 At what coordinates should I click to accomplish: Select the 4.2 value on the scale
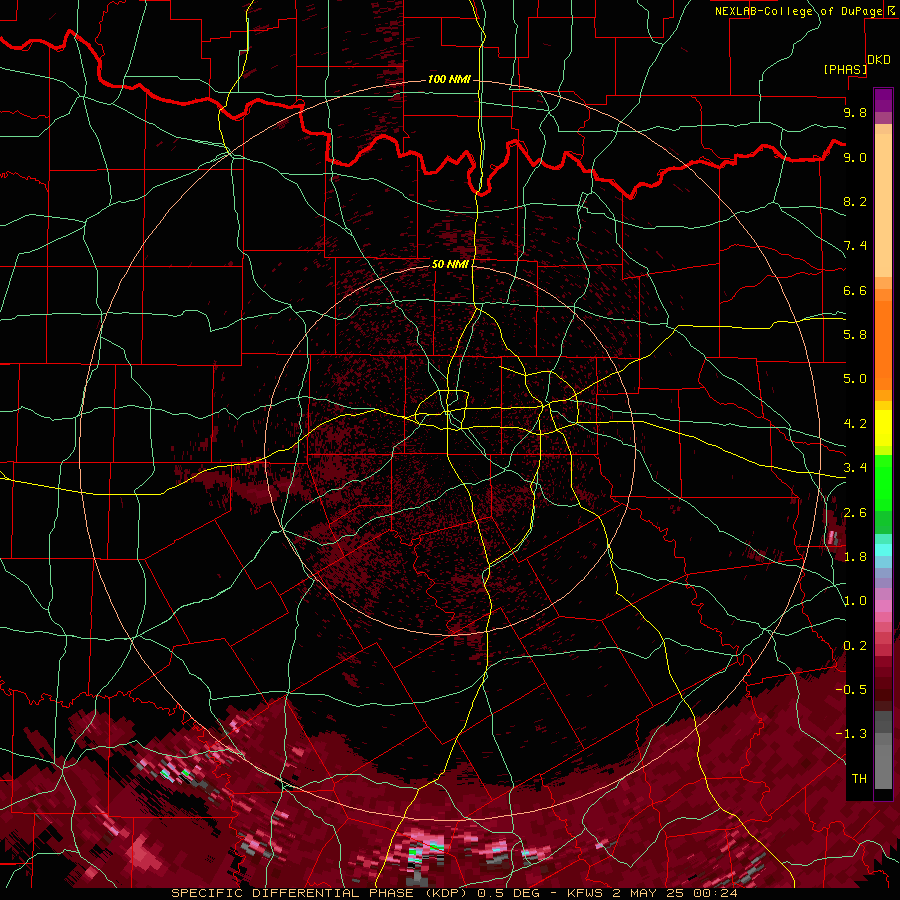tap(855, 424)
